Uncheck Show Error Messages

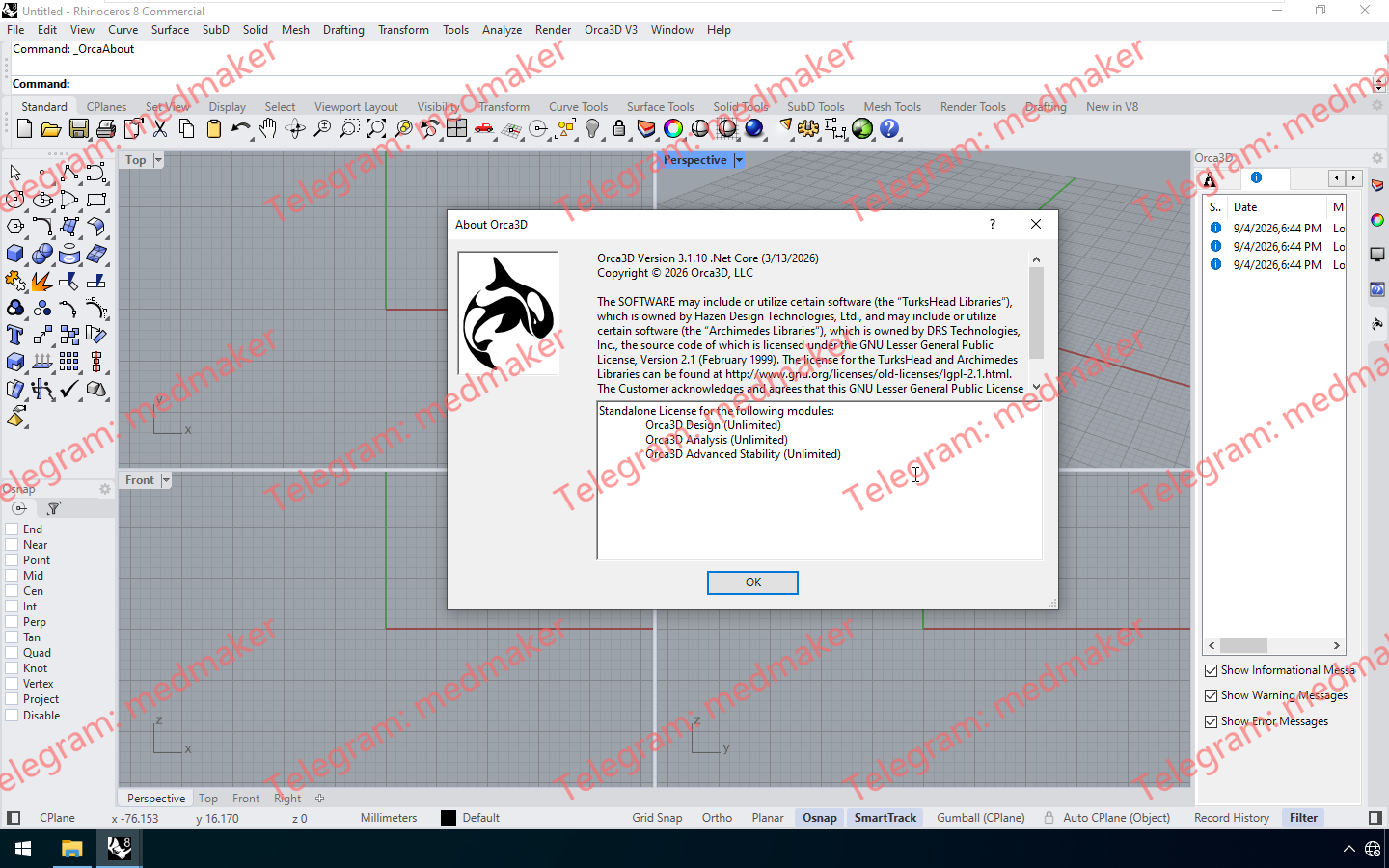1211,721
